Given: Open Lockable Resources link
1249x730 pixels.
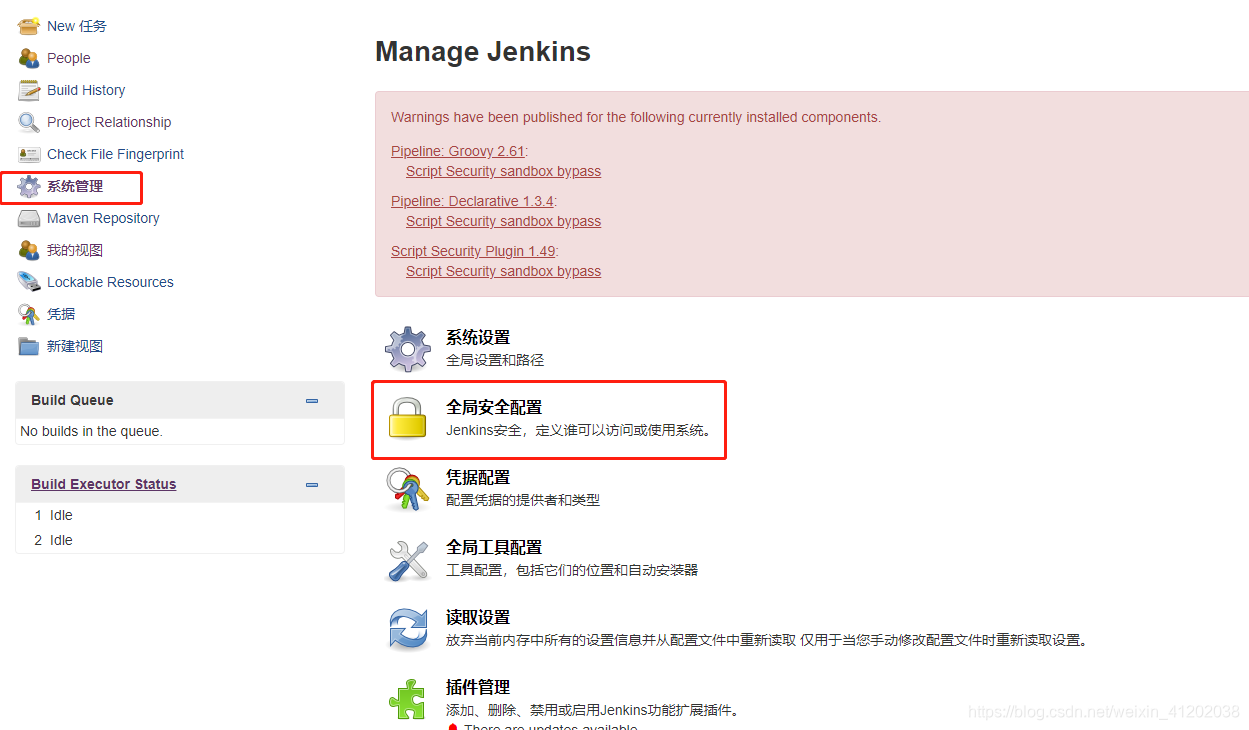Looking at the screenshot, I should coord(110,282).
